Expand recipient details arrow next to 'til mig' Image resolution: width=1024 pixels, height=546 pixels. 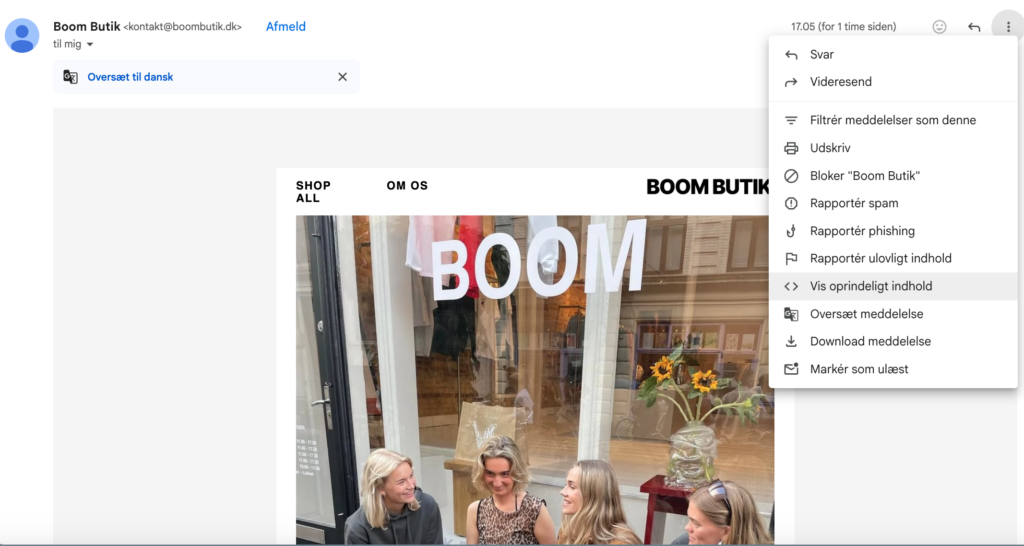(x=90, y=44)
